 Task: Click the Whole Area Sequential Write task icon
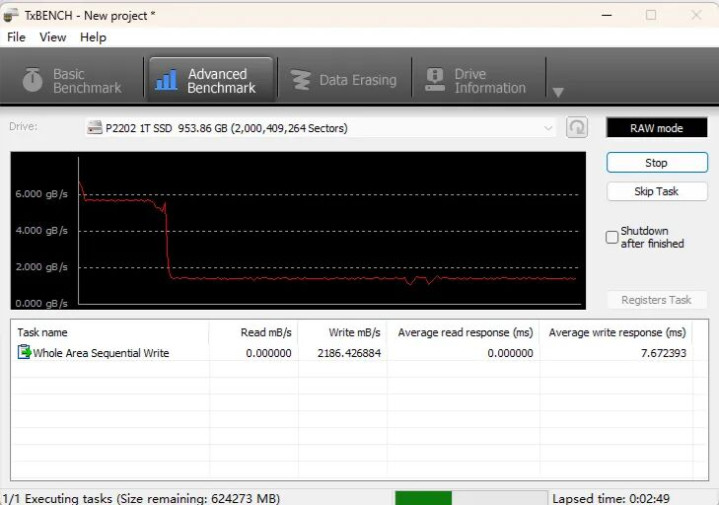[x=24, y=352]
